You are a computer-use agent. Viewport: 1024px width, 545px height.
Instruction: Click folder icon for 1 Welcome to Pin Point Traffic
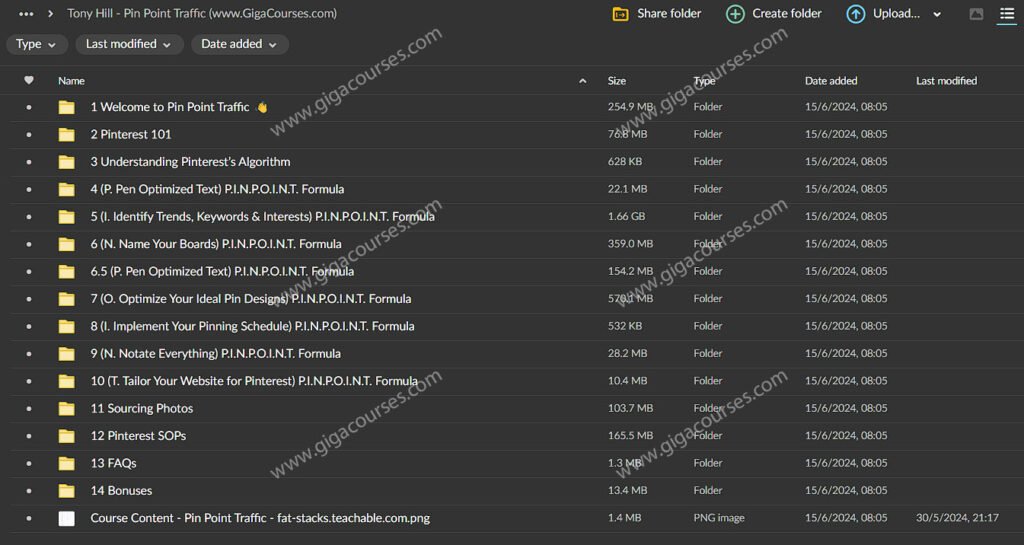(x=67, y=107)
